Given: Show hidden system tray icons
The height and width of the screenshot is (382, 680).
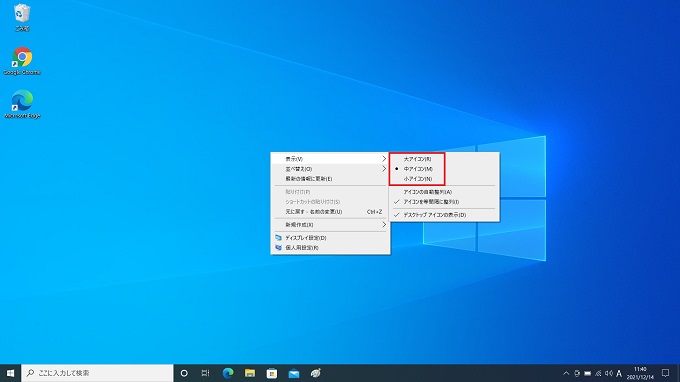Looking at the screenshot, I should point(566,373).
